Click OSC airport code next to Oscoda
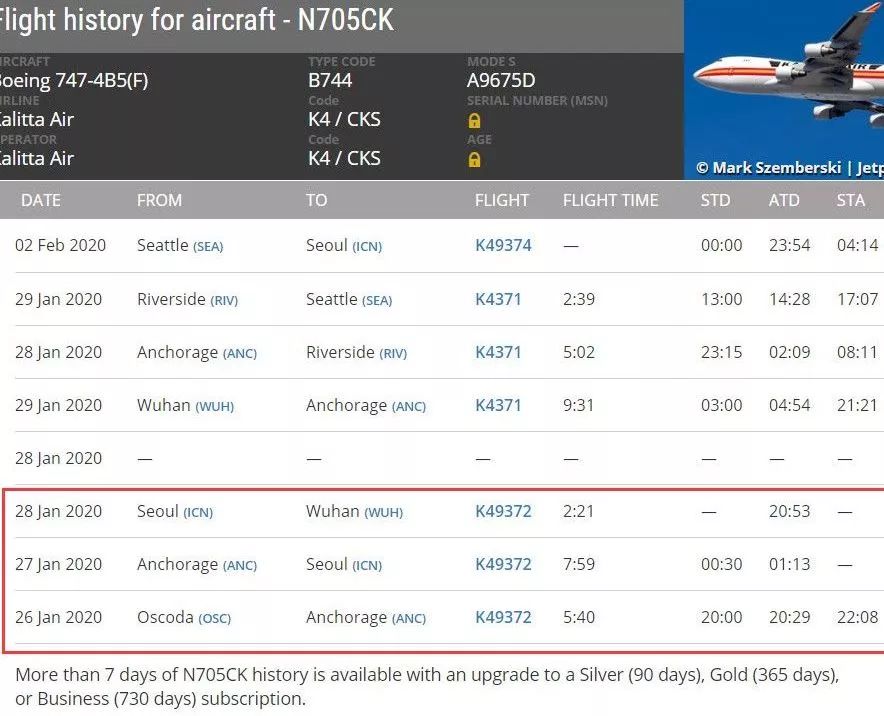 [215, 618]
